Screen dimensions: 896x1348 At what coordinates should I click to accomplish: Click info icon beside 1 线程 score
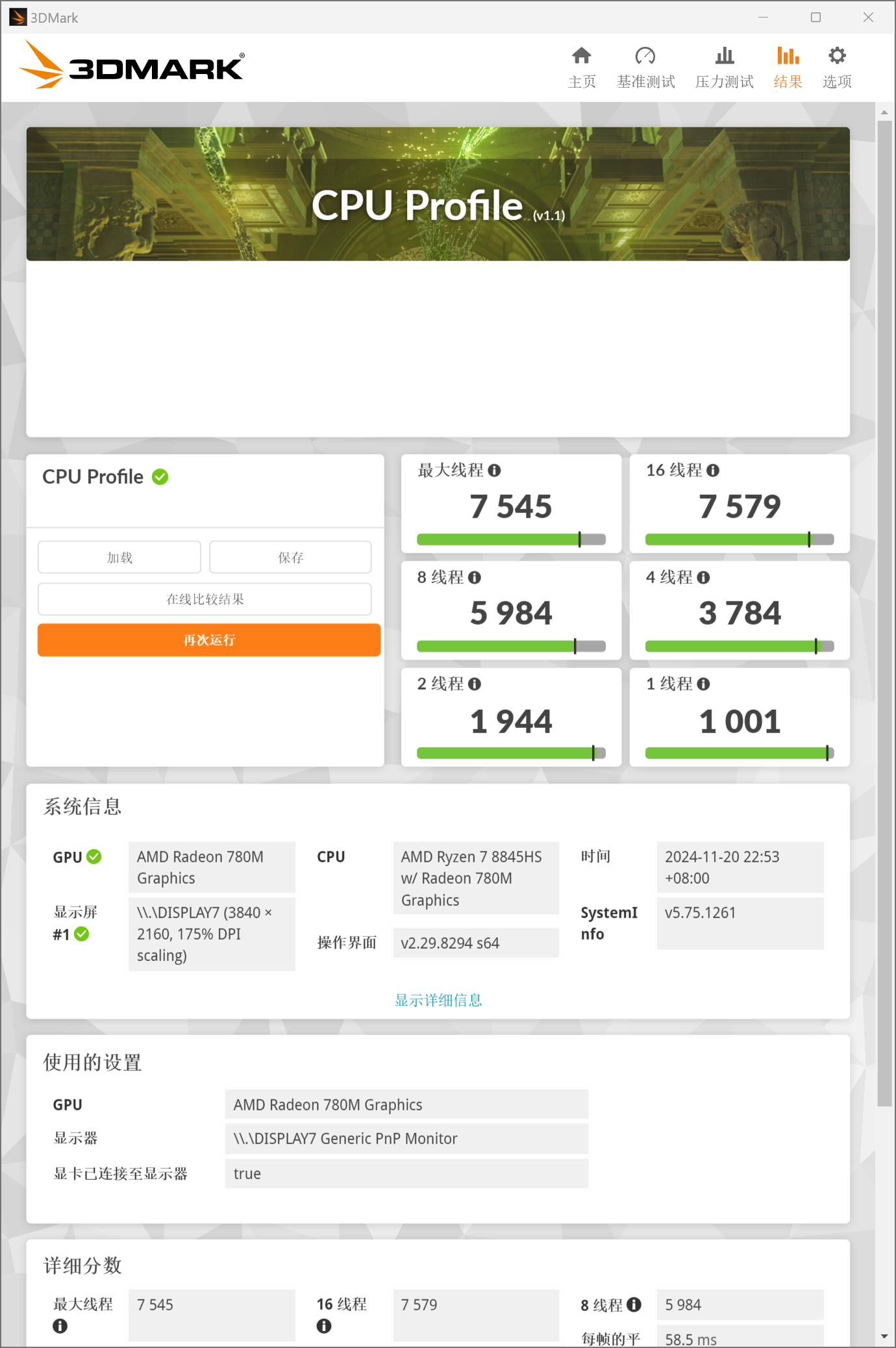(x=703, y=684)
